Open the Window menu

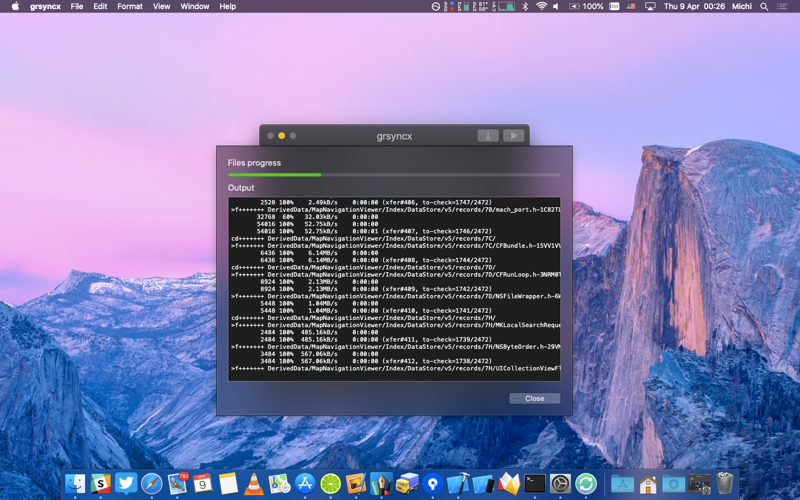click(x=194, y=7)
